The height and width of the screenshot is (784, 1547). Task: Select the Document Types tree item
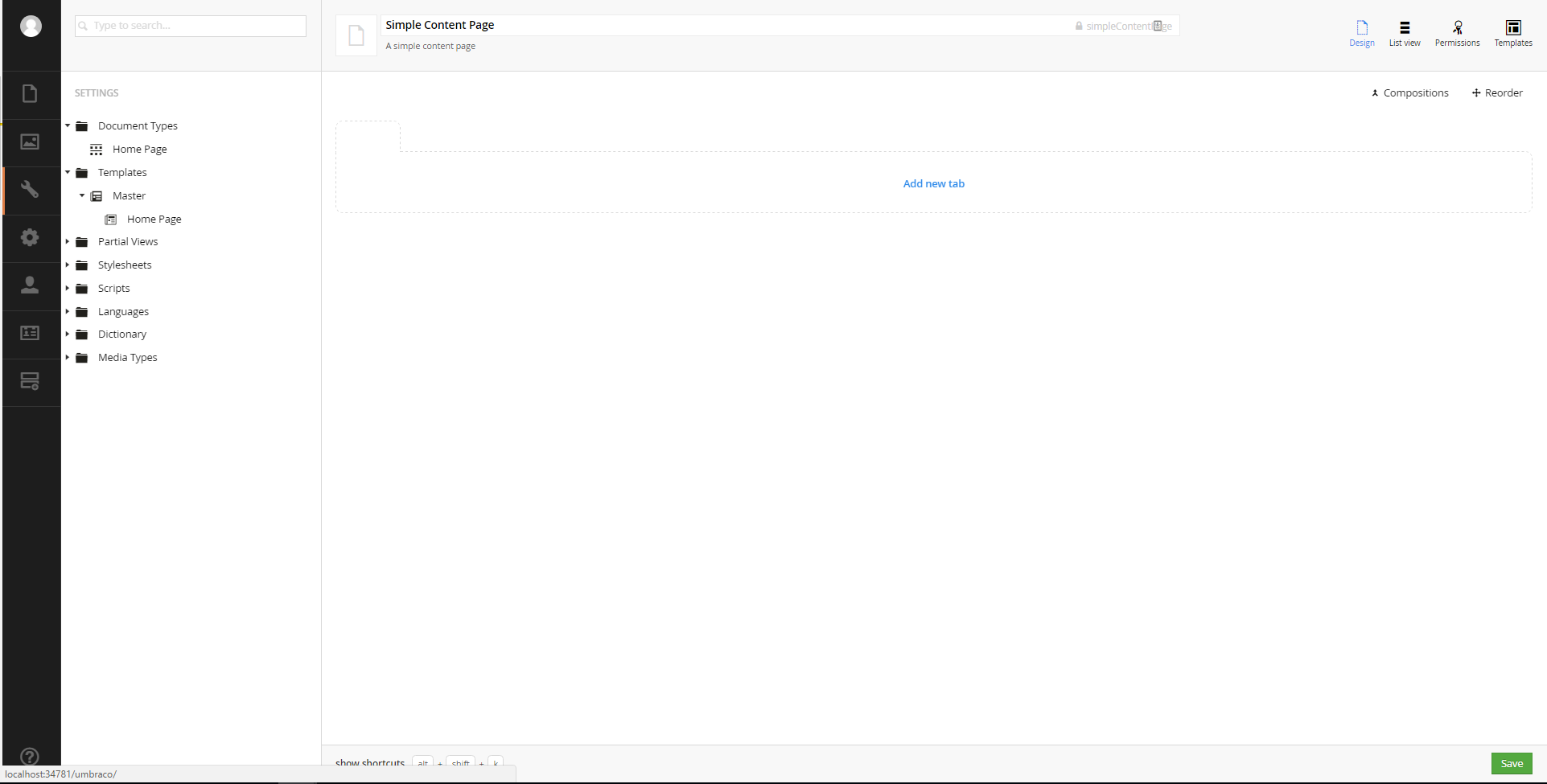coord(138,126)
